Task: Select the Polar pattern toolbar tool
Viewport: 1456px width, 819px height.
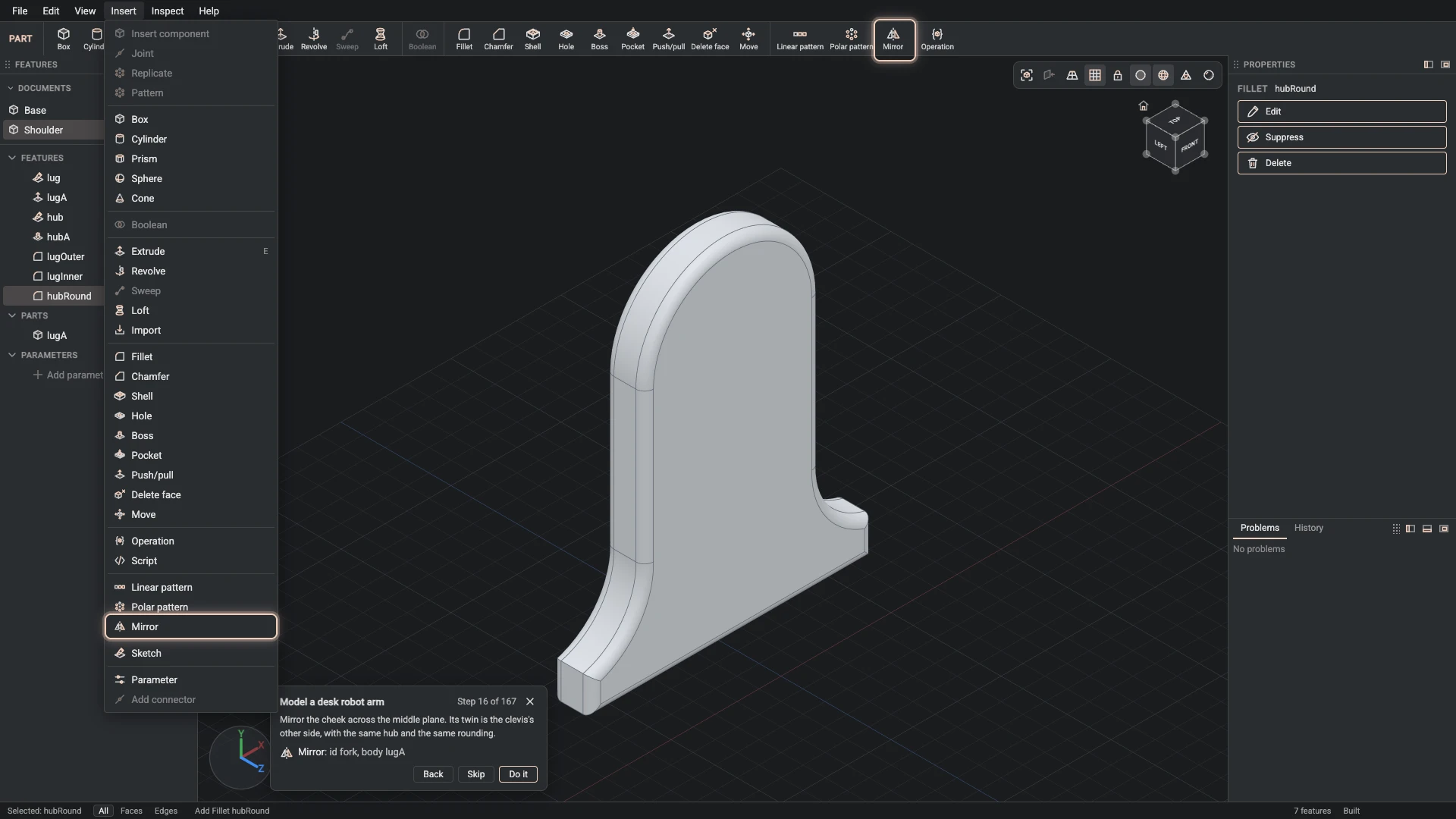Action: 851,39
